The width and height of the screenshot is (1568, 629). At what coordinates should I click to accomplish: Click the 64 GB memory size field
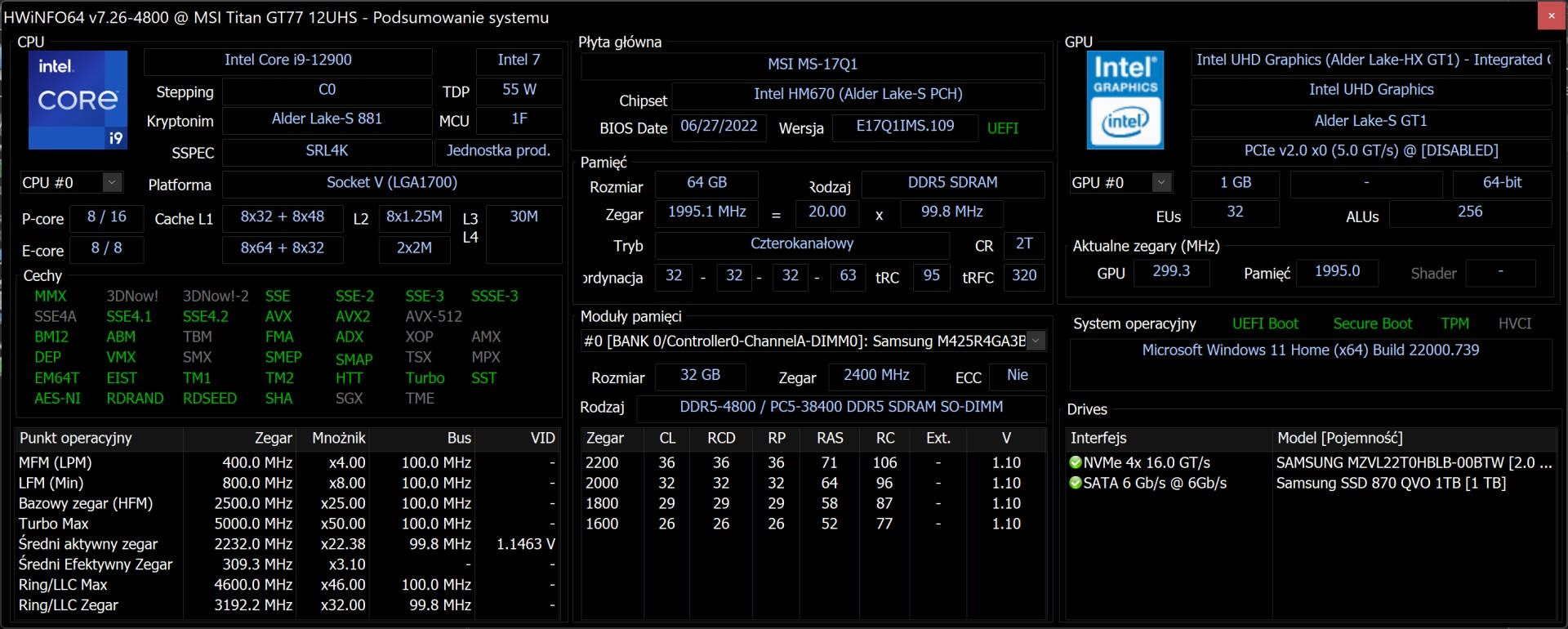pyautogui.click(x=706, y=183)
